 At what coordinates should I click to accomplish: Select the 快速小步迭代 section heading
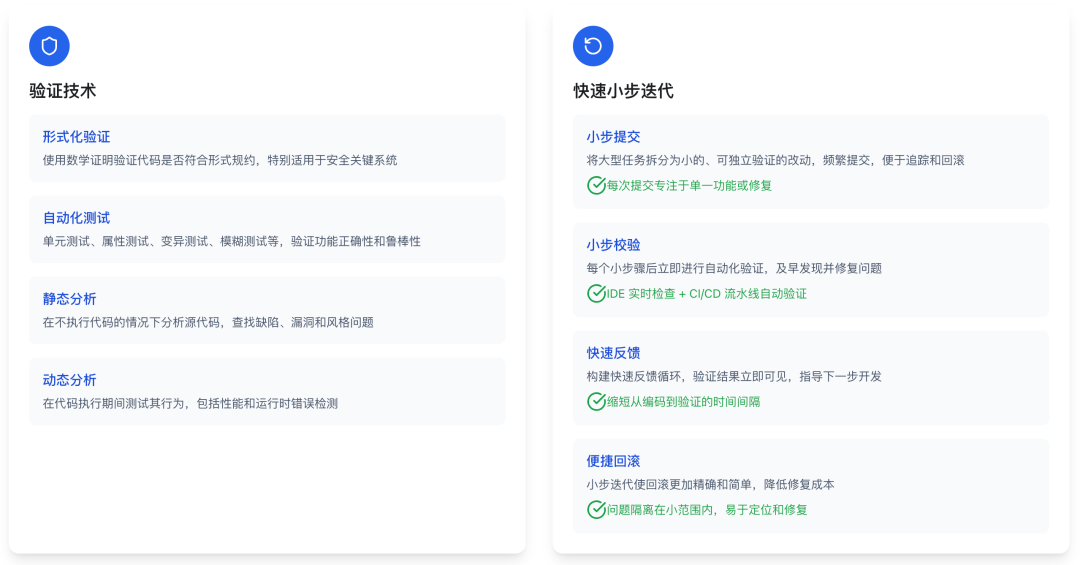pyautogui.click(x=623, y=91)
